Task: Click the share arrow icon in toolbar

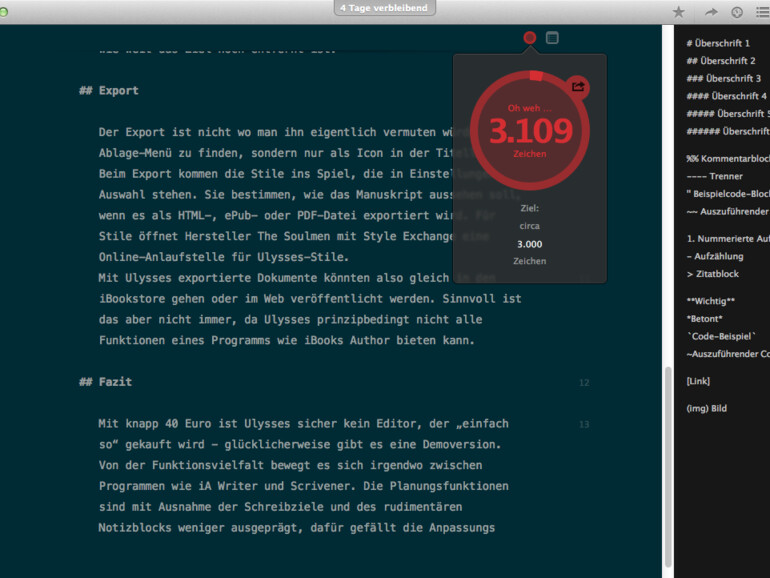Action: pyautogui.click(x=711, y=12)
